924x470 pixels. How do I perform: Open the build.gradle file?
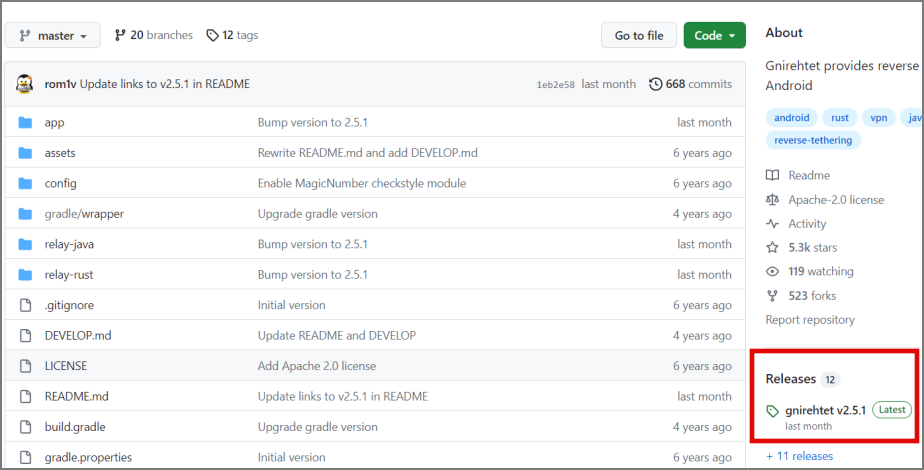[75, 427]
